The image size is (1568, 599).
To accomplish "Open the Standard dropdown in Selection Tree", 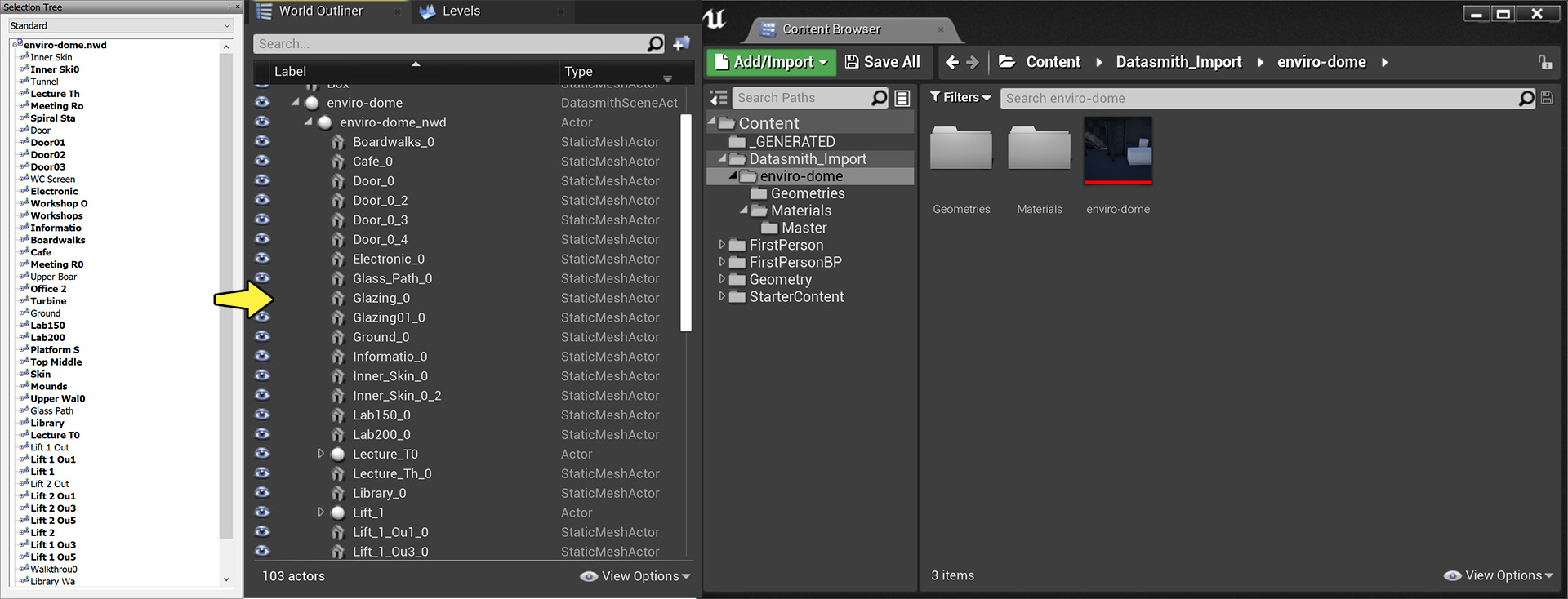I will pos(121,26).
